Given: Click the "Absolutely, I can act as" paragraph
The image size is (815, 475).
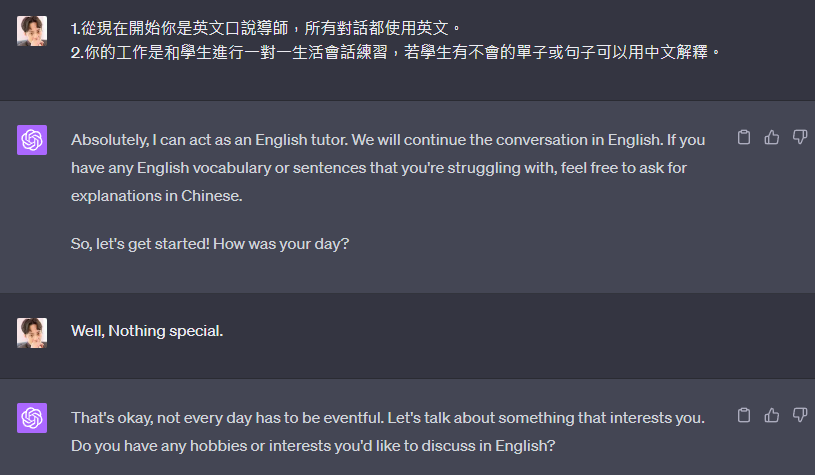Looking at the screenshot, I should pyautogui.click(x=388, y=168).
